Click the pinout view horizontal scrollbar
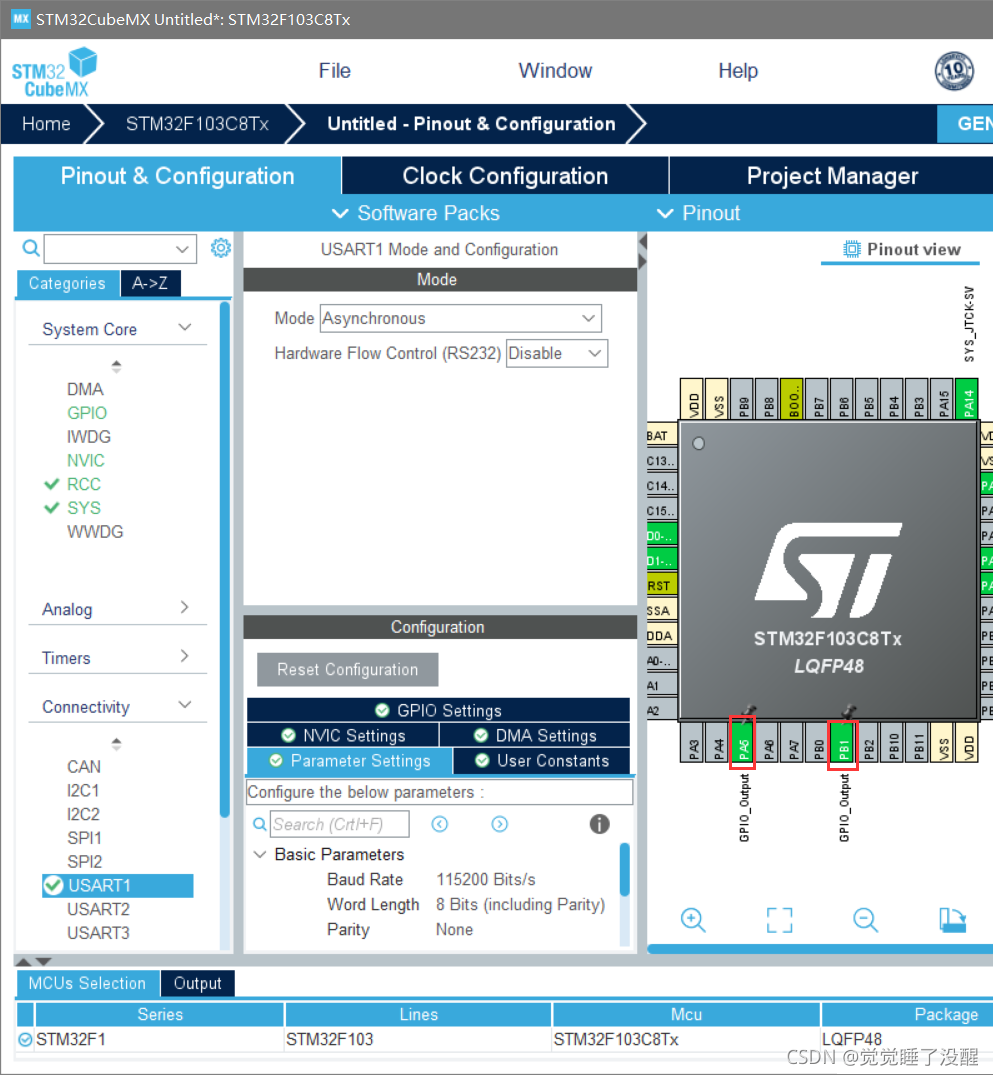993x1075 pixels. (x=820, y=949)
